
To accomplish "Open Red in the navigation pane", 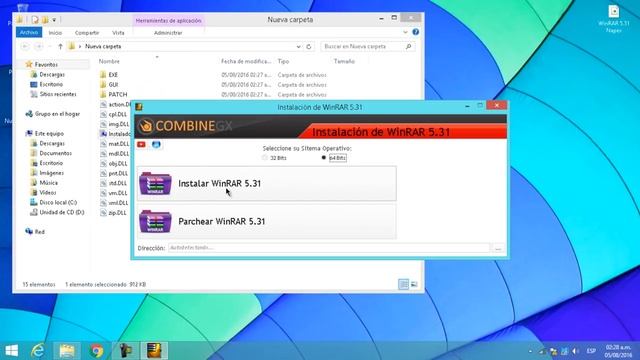I will click(x=39, y=232).
